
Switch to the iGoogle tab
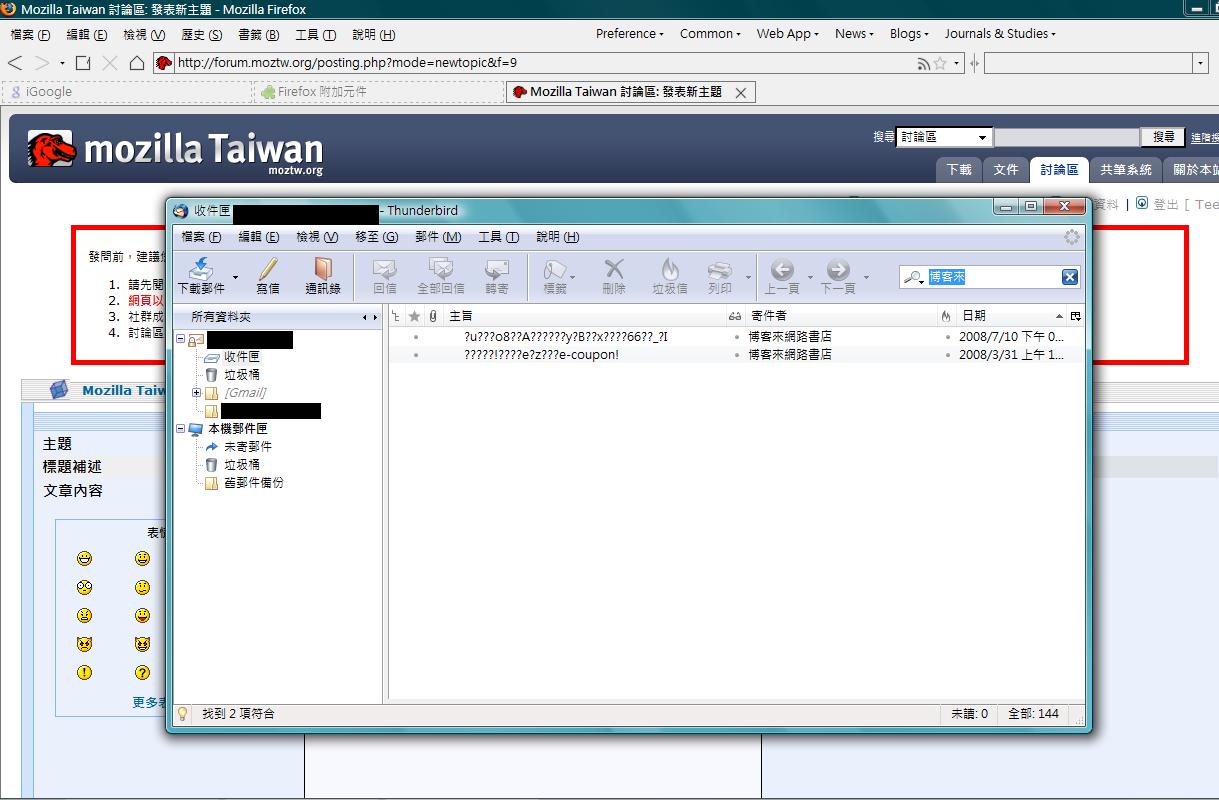(127, 92)
